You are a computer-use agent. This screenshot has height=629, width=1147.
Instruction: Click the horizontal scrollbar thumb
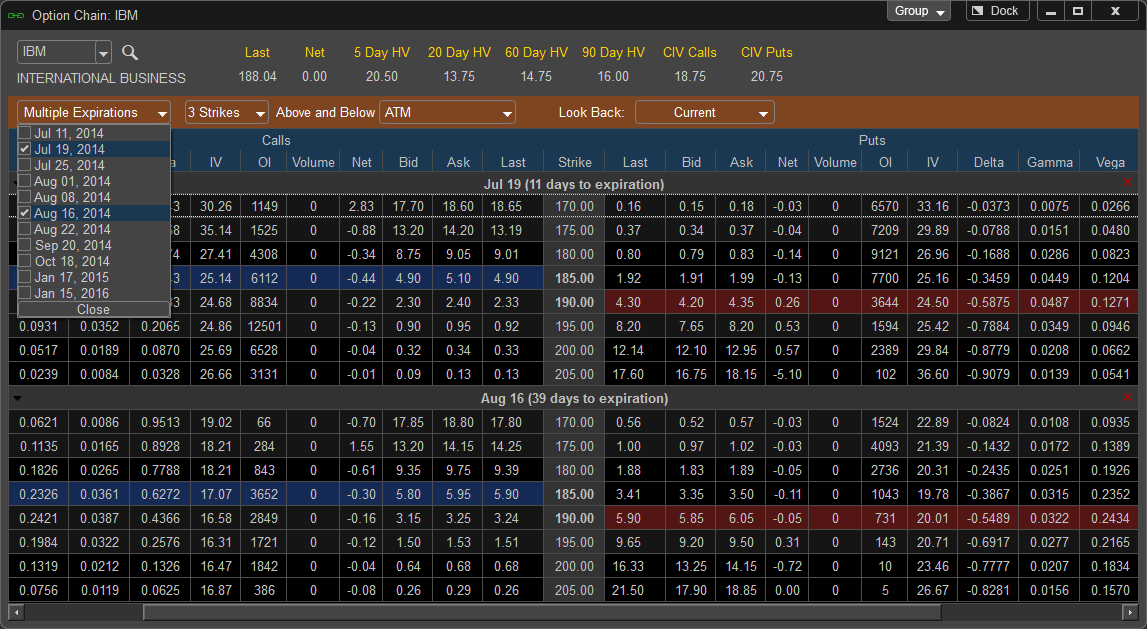point(541,611)
